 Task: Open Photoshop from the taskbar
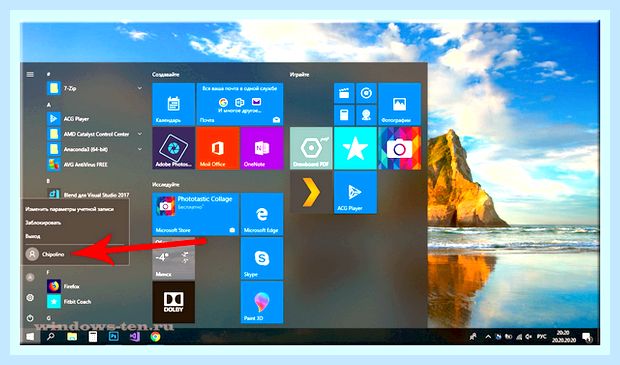coord(114,337)
